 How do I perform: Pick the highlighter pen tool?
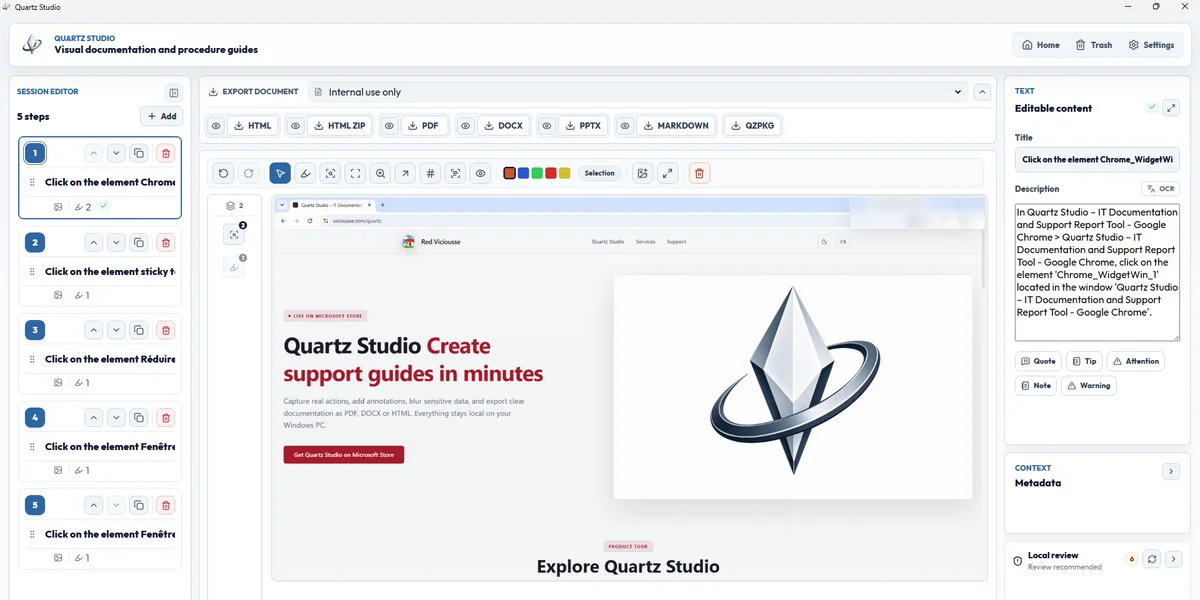[x=305, y=173]
